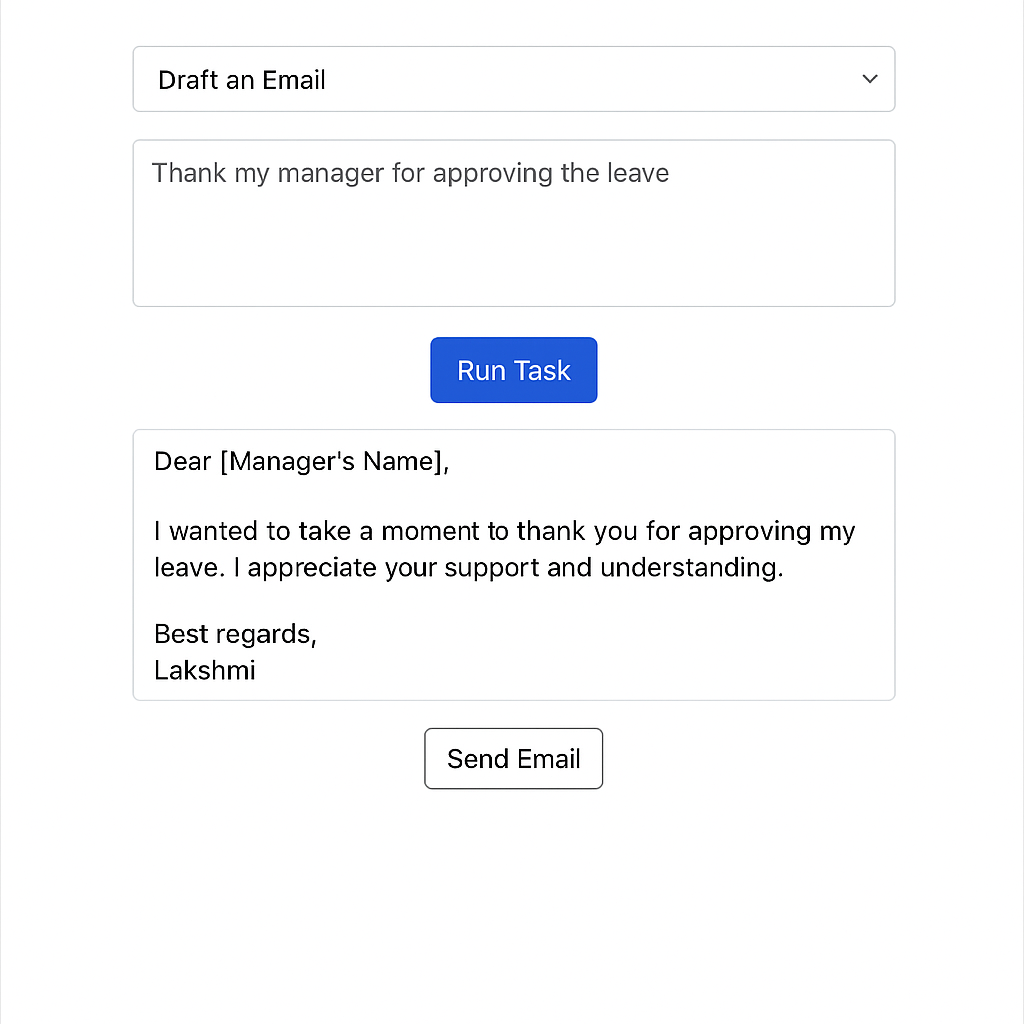Click the chevron arrow on the task selector
The height and width of the screenshot is (1024, 1024).
tap(869, 79)
